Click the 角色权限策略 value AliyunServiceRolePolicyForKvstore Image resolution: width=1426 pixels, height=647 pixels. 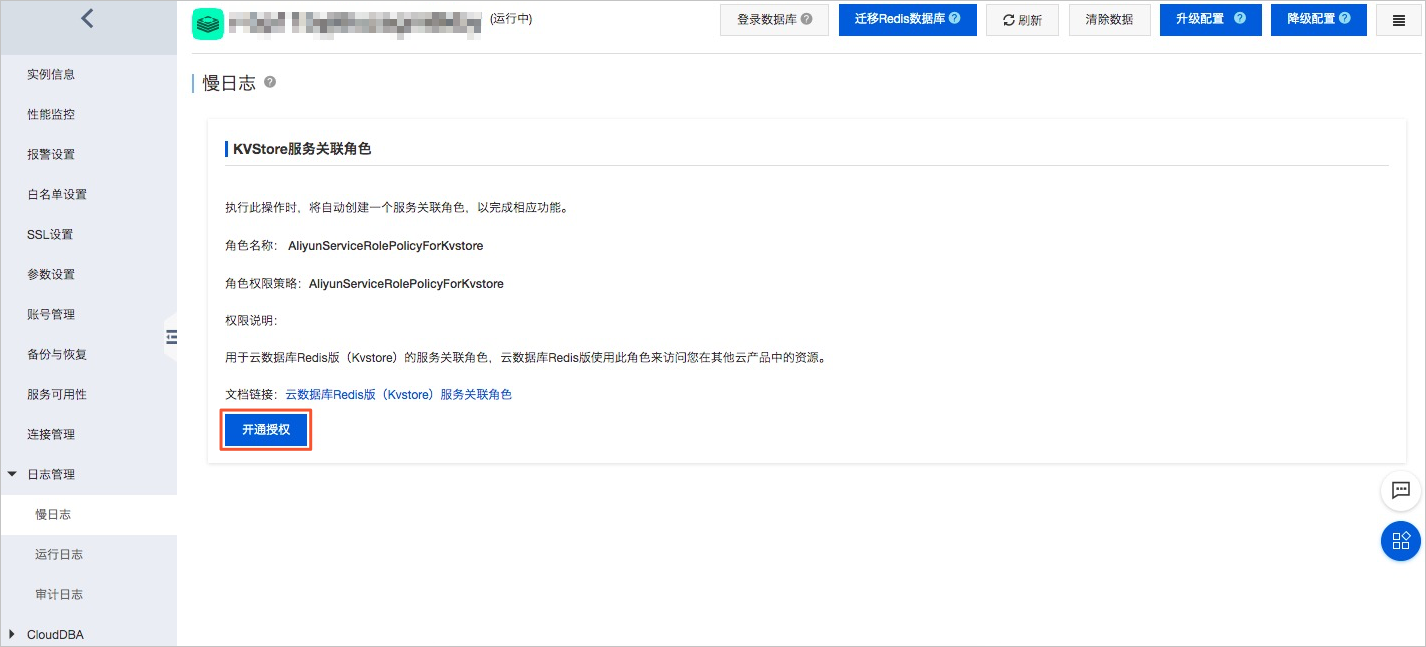point(406,284)
